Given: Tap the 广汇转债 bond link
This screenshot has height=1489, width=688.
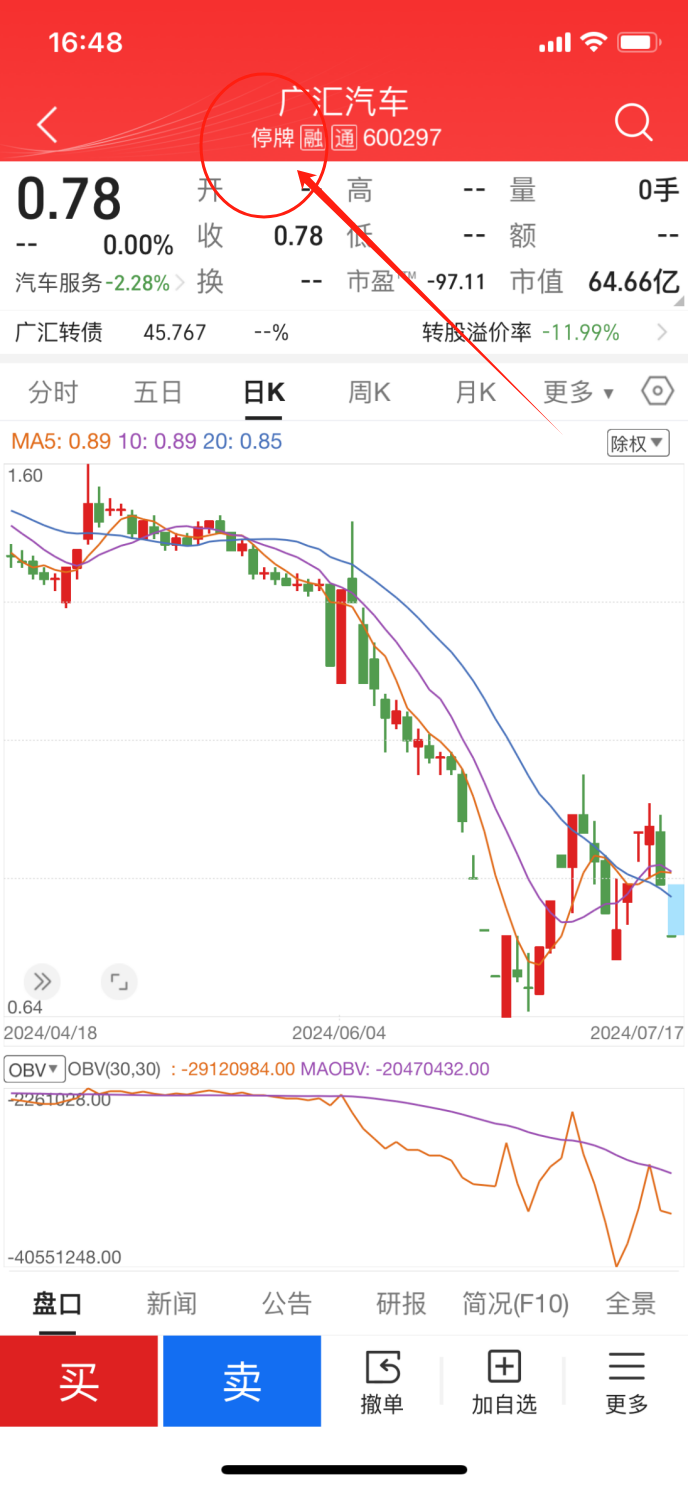Looking at the screenshot, I should click(x=59, y=332).
